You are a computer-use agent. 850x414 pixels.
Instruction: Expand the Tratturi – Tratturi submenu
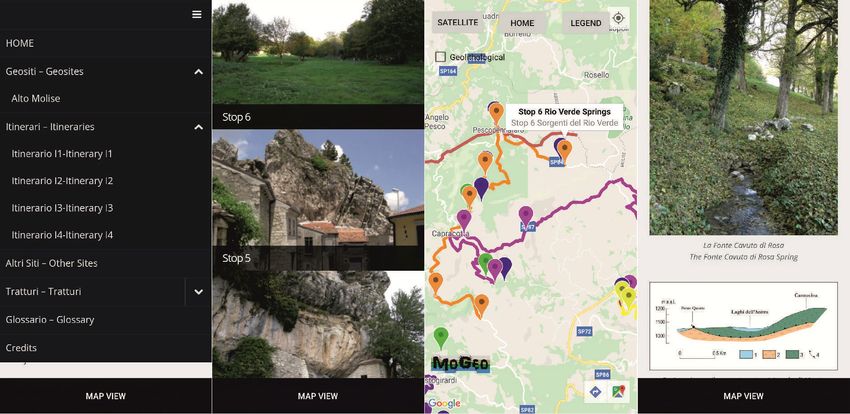point(198,292)
